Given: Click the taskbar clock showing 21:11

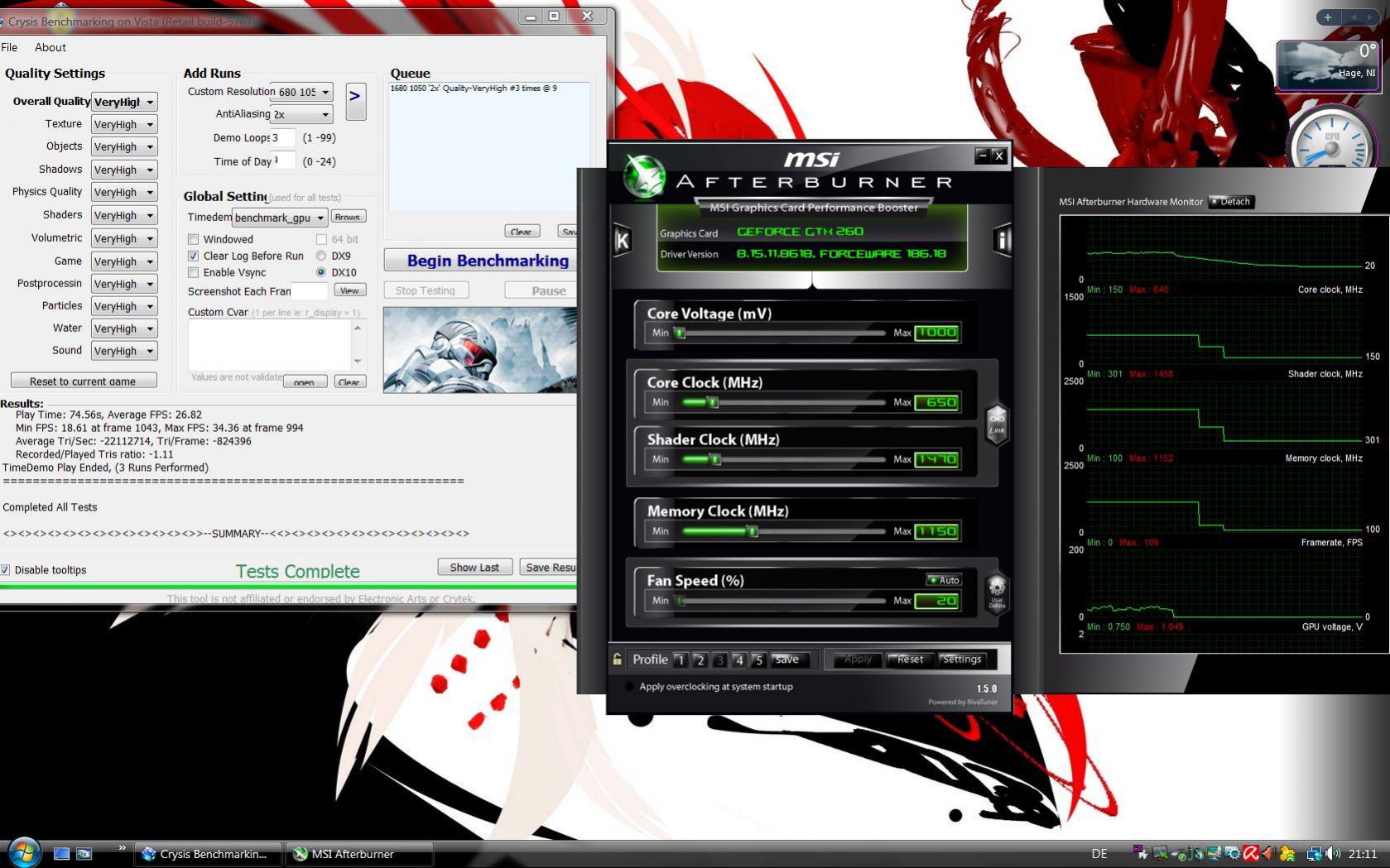Looking at the screenshot, I should (x=1363, y=854).
